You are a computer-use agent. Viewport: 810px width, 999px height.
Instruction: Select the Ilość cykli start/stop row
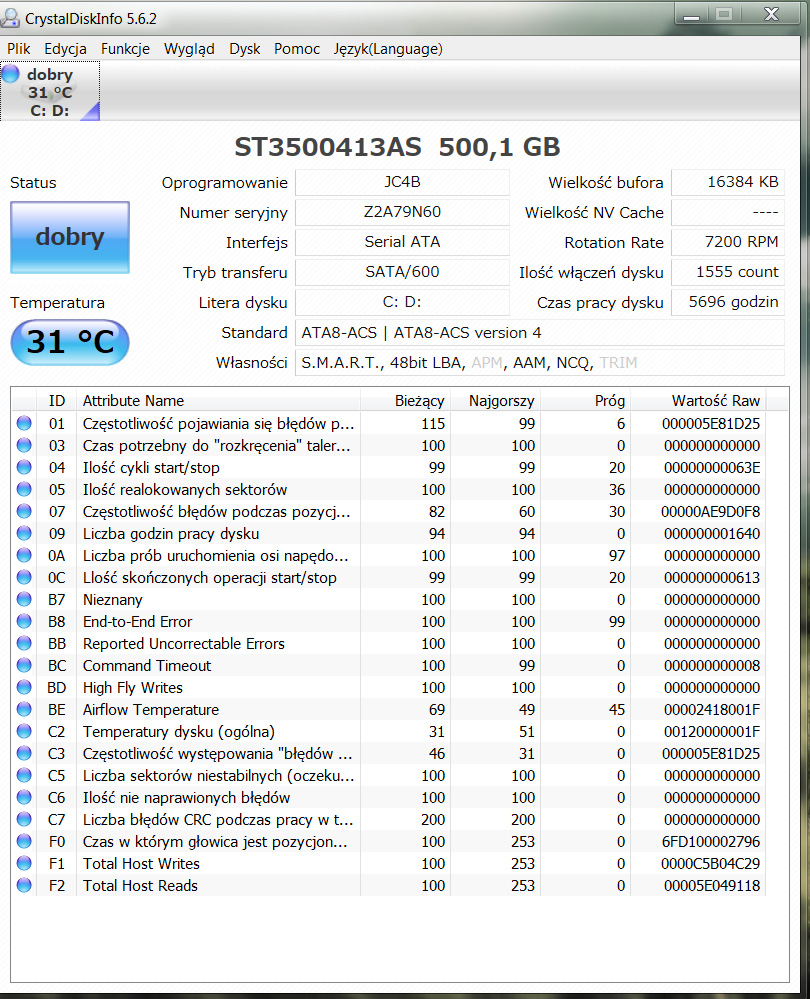(389, 467)
